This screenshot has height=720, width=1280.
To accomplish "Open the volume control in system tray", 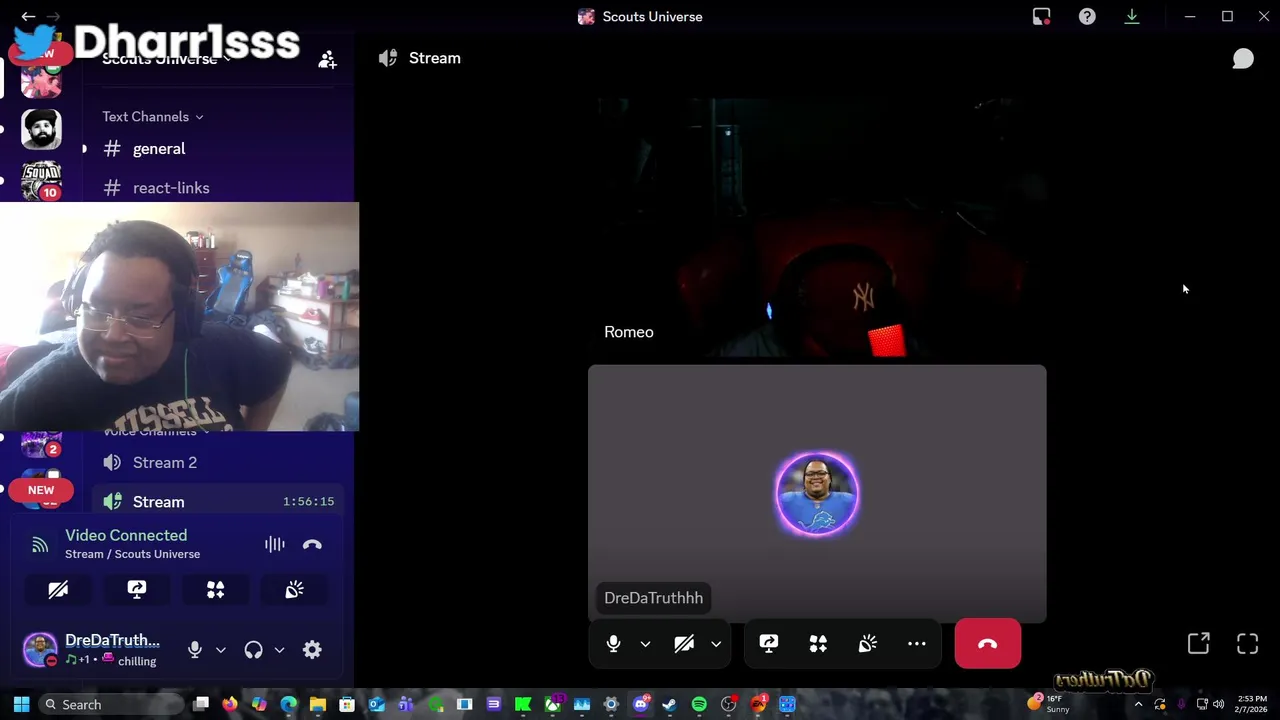I will 1218,704.
